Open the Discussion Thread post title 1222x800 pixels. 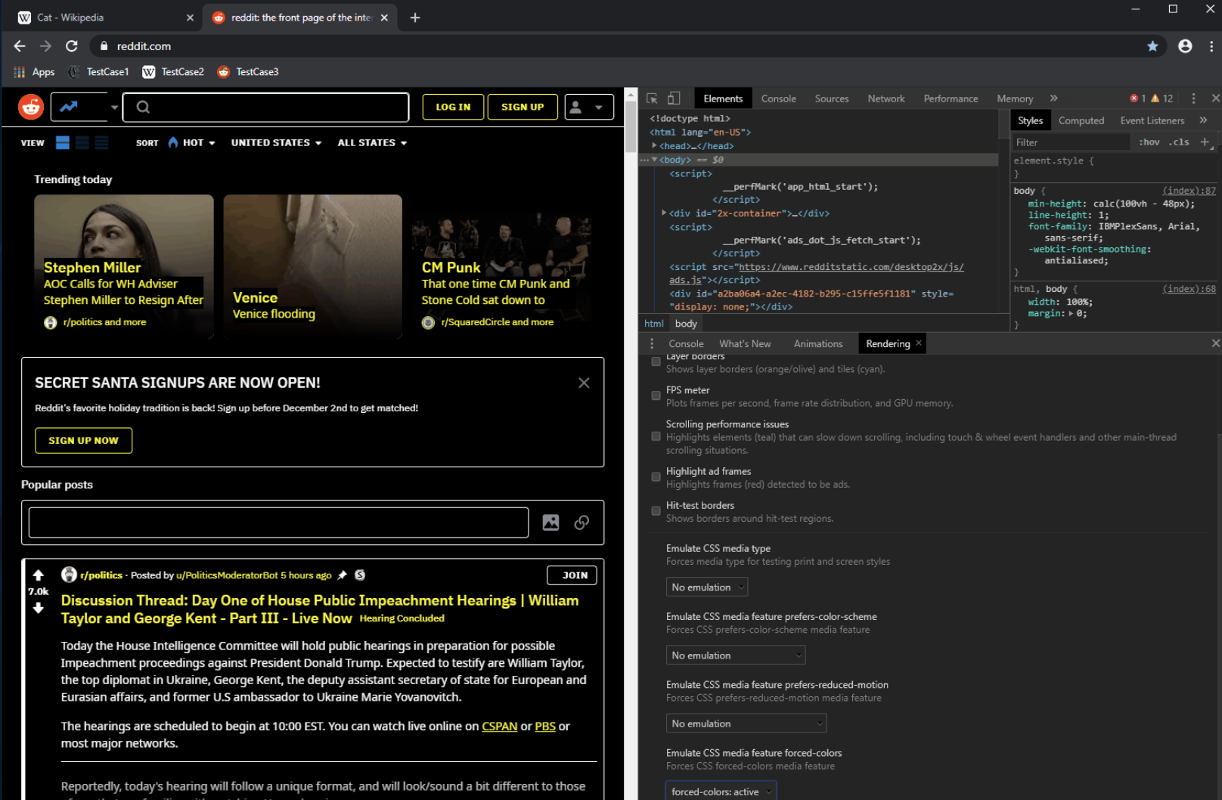click(320, 609)
